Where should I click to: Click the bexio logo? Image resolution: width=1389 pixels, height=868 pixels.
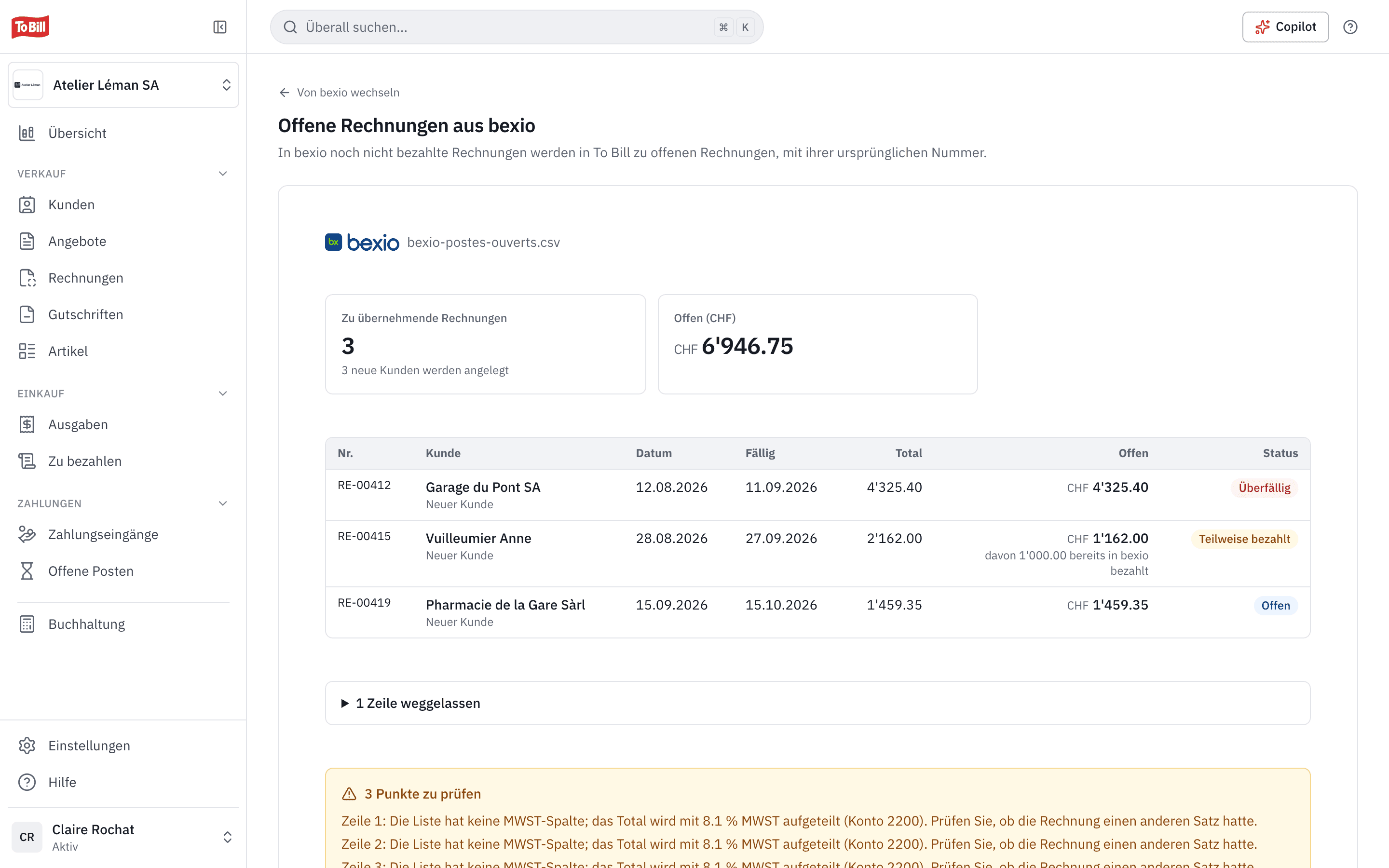tap(362, 242)
